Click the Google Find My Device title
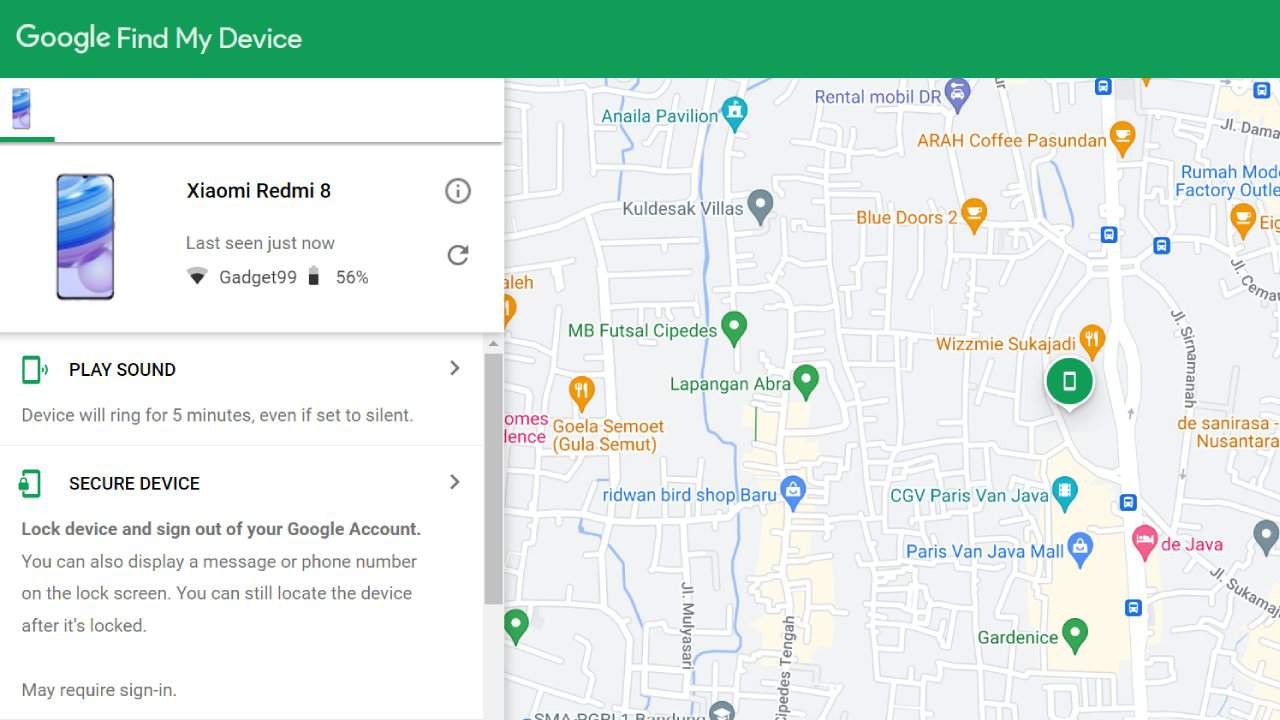Screen dimensions: 1280x720 click(x=159, y=38)
